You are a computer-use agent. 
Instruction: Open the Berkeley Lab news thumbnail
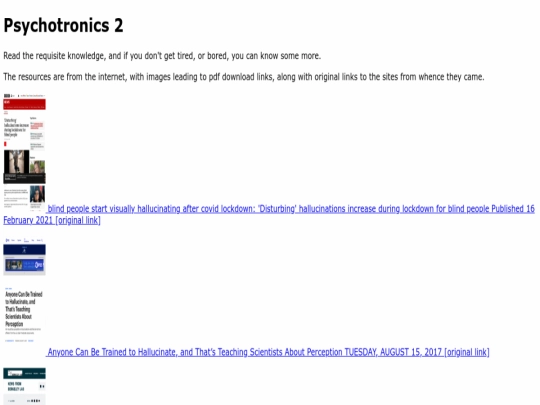[24, 386]
